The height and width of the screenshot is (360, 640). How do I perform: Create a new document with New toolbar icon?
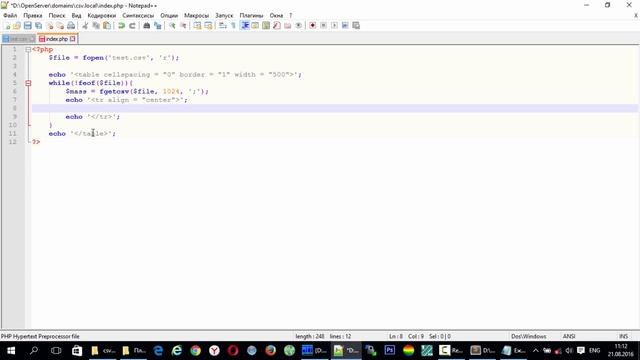click(x=7, y=26)
